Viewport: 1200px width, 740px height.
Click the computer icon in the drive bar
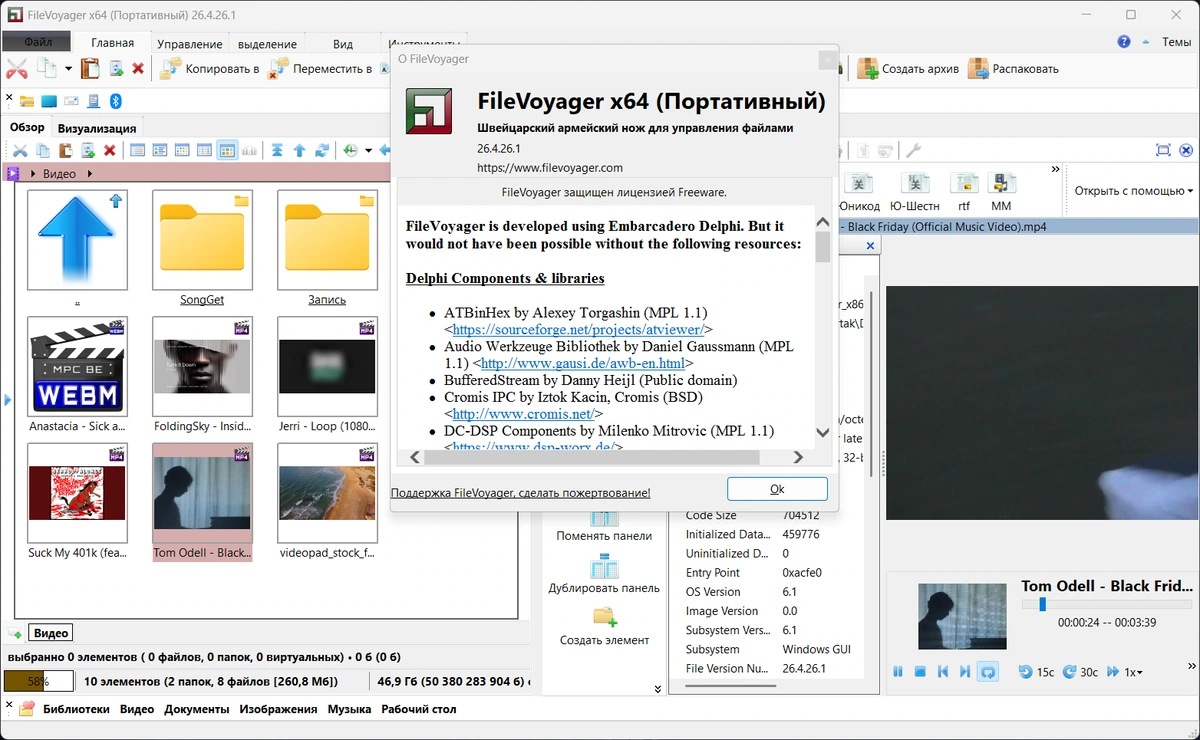point(94,101)
